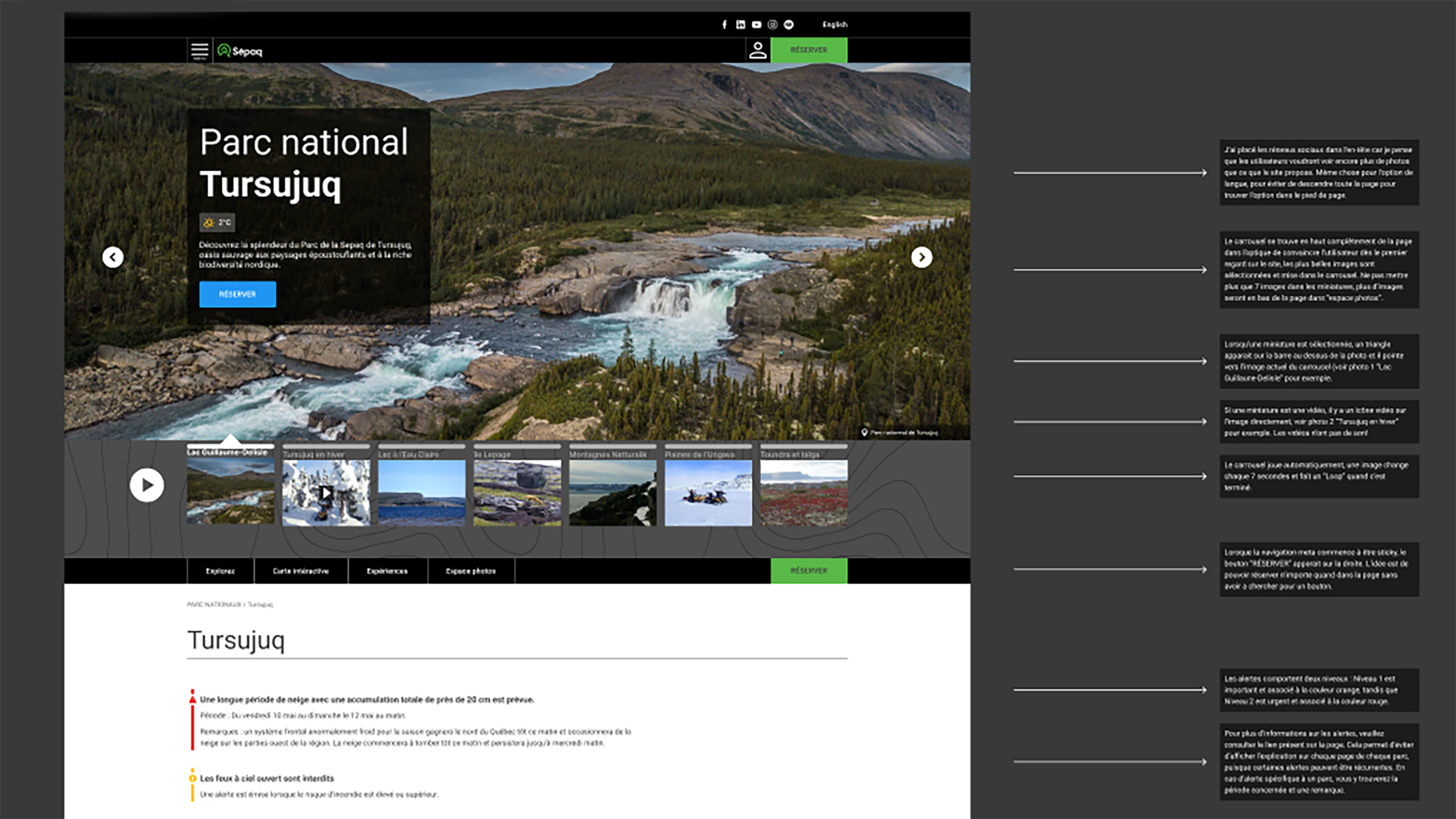Go back using the left carousel arrow
The height and width of the screenshot is (819, 1456).
click(113, 257)
